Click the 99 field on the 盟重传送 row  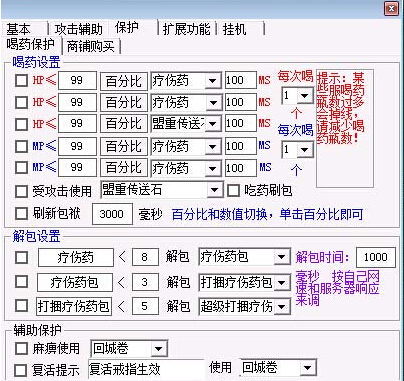[x=77, y=124]
